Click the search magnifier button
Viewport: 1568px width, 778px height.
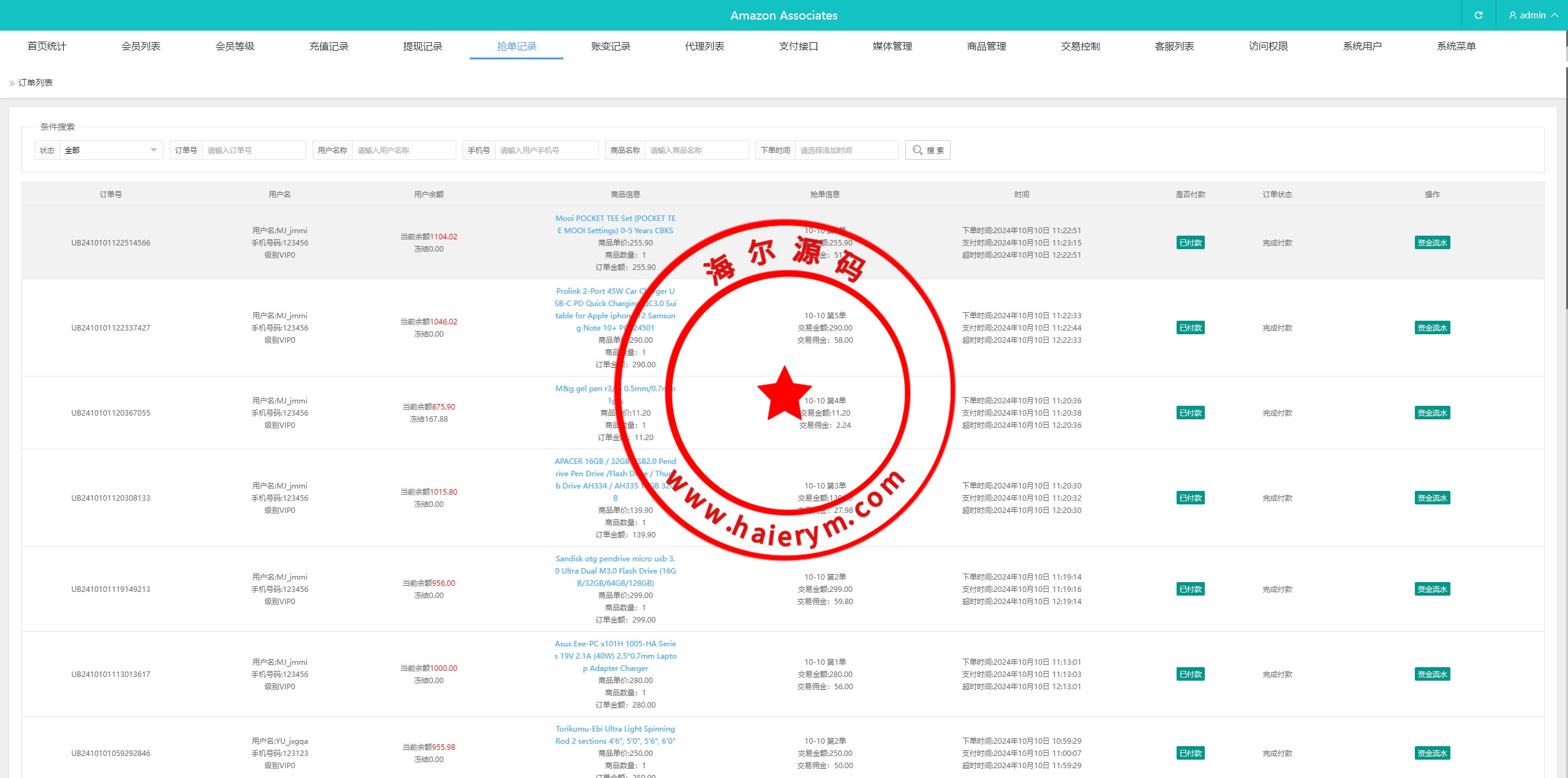coord(927,150)
